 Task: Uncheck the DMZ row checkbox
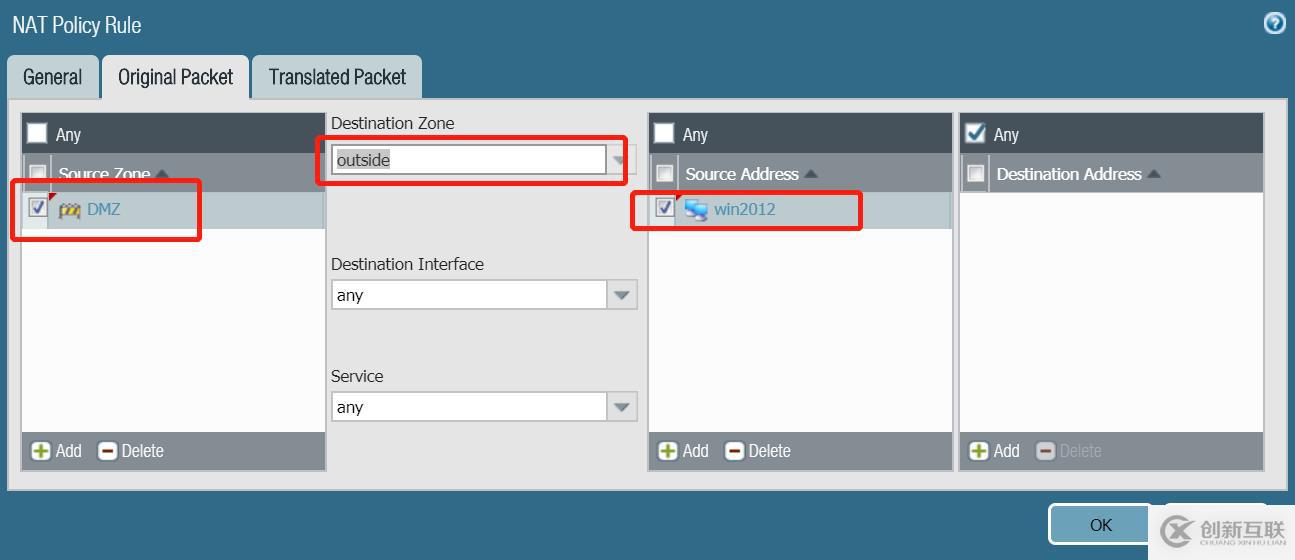[38, 208]
